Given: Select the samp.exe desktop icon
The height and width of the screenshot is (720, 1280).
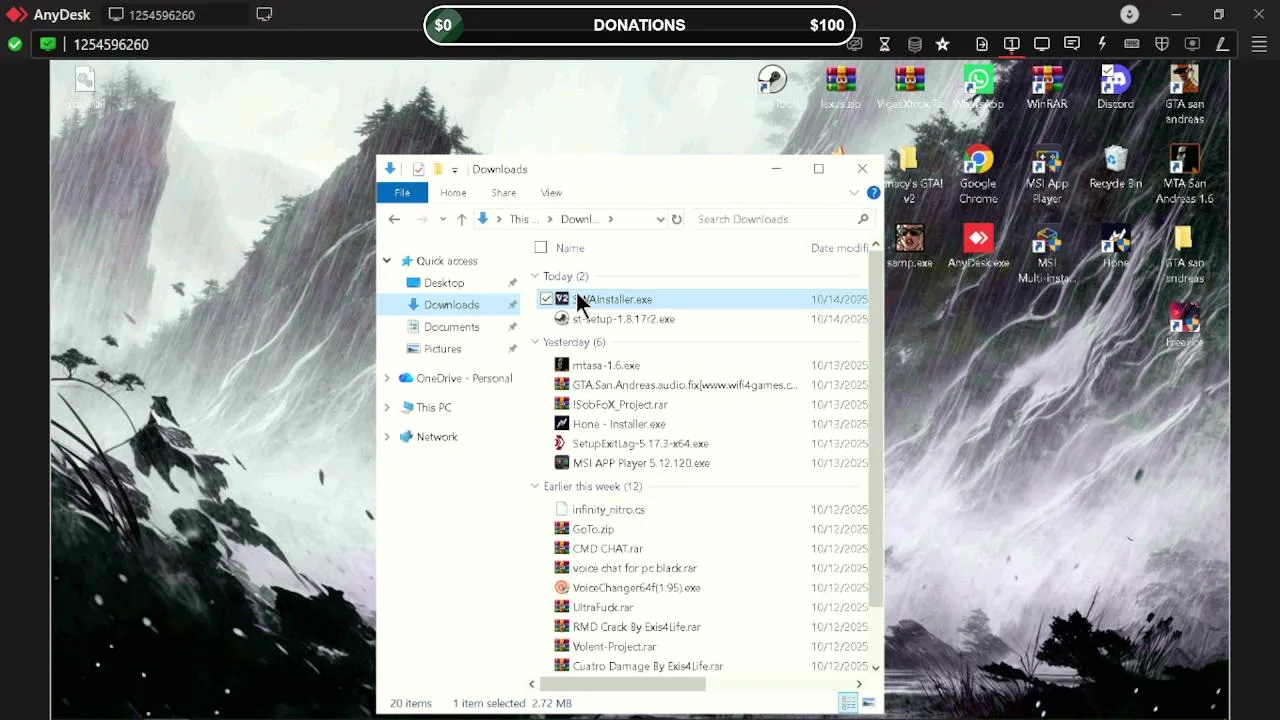Looking at the screenshot, I should point(909,246).
